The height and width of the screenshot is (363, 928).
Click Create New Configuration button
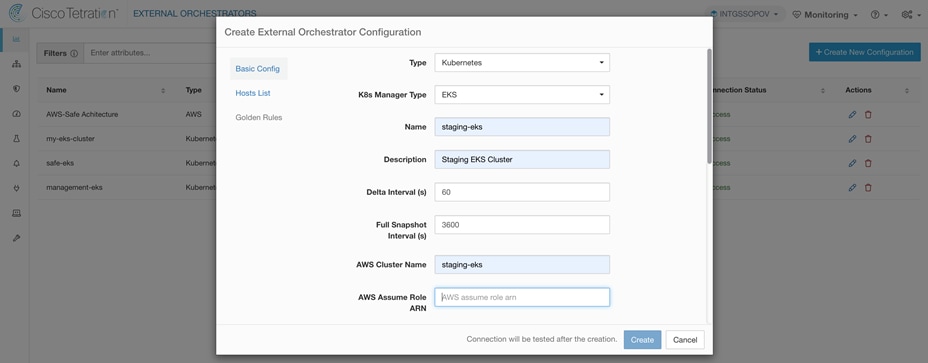click(x=865, y=52)
